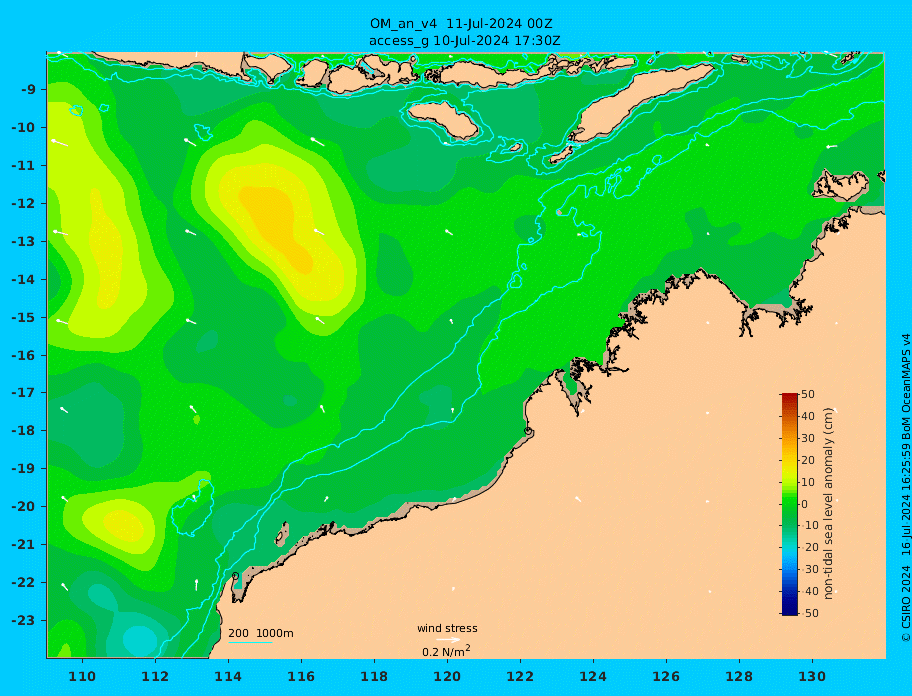Click the upper '40' color bar tick label
The height and width of the screenshot is (696, 912).
coord(808,416)
